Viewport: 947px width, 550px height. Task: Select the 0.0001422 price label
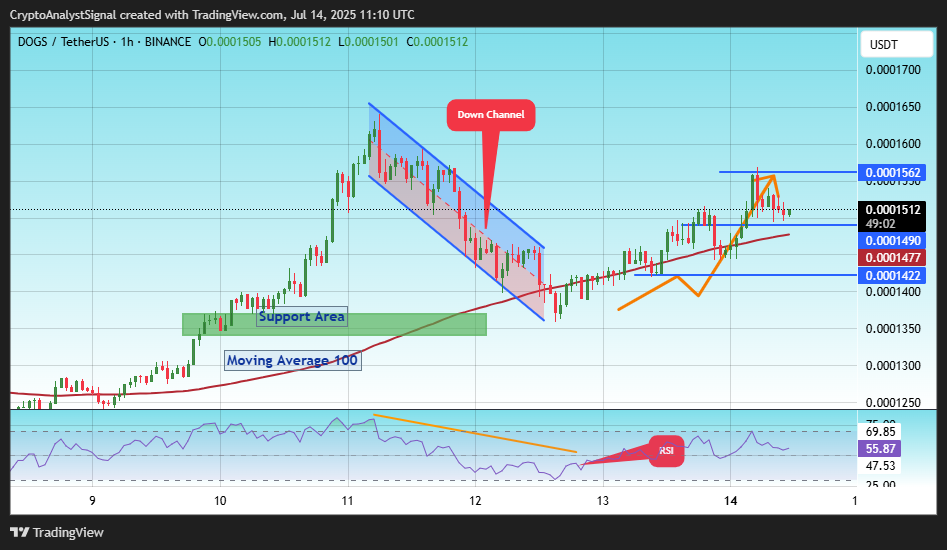coord(893,276)
